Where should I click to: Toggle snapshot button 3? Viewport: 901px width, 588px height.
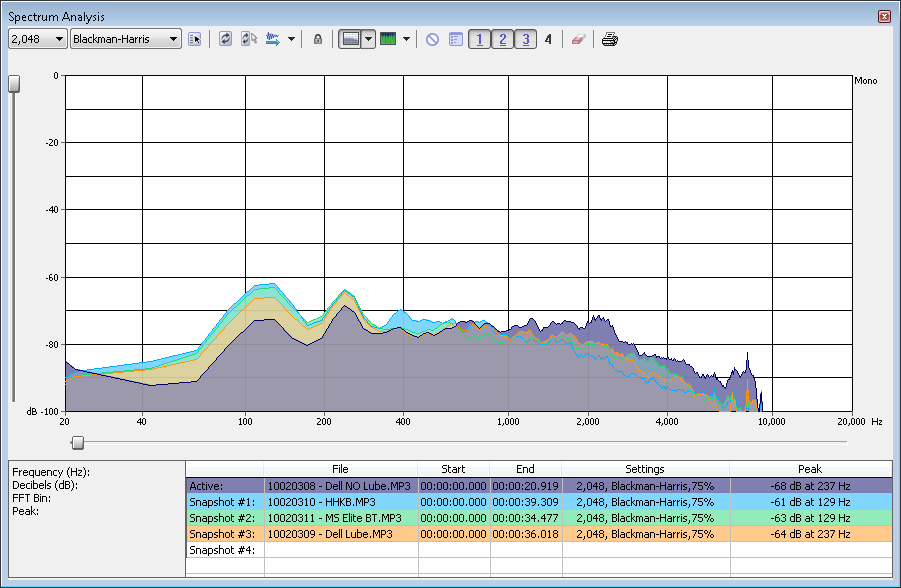tap(525, 39)
